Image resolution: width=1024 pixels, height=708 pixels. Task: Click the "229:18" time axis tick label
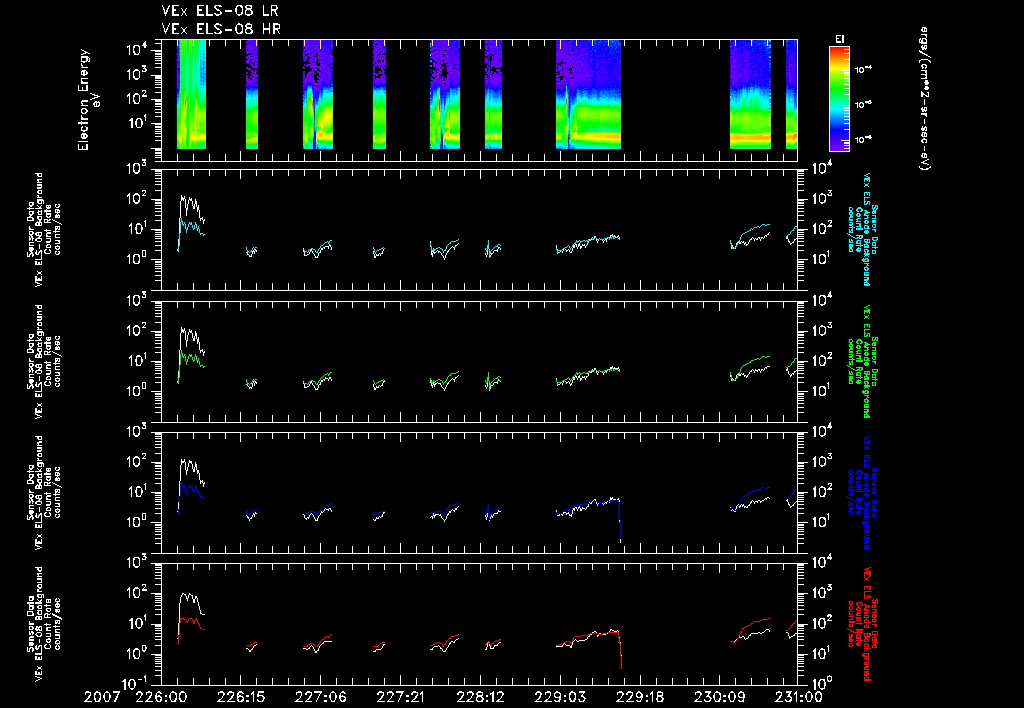tap(639, 698)
